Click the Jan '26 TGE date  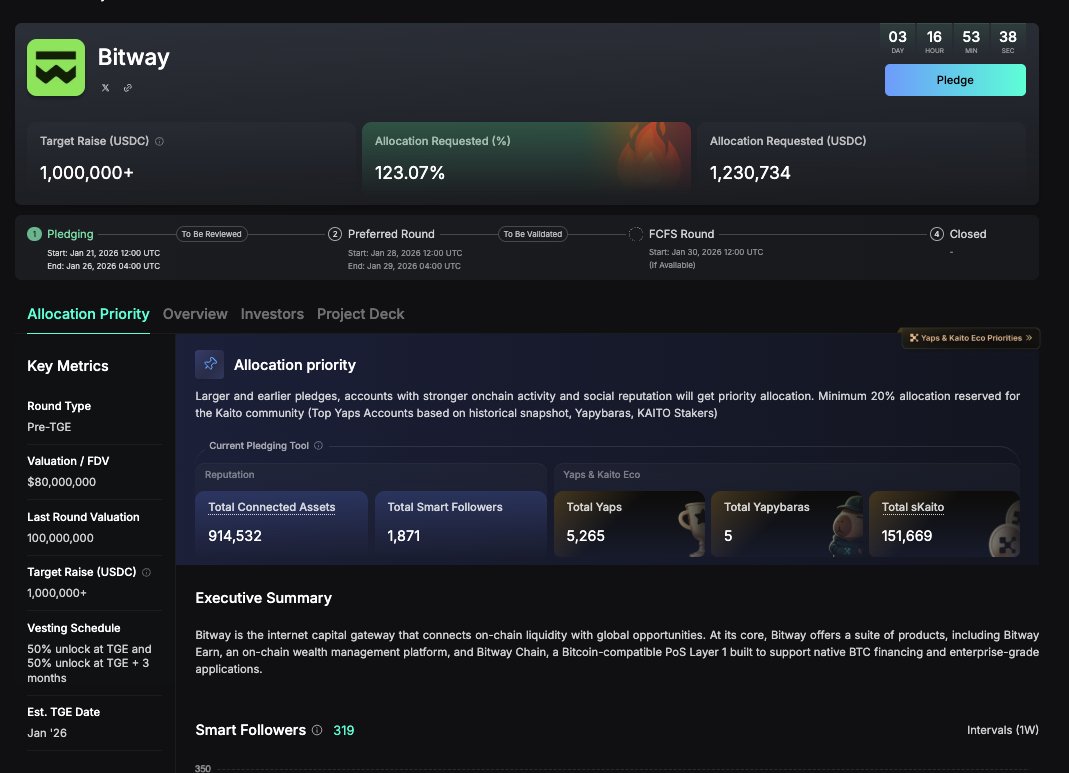coord(47,733)
